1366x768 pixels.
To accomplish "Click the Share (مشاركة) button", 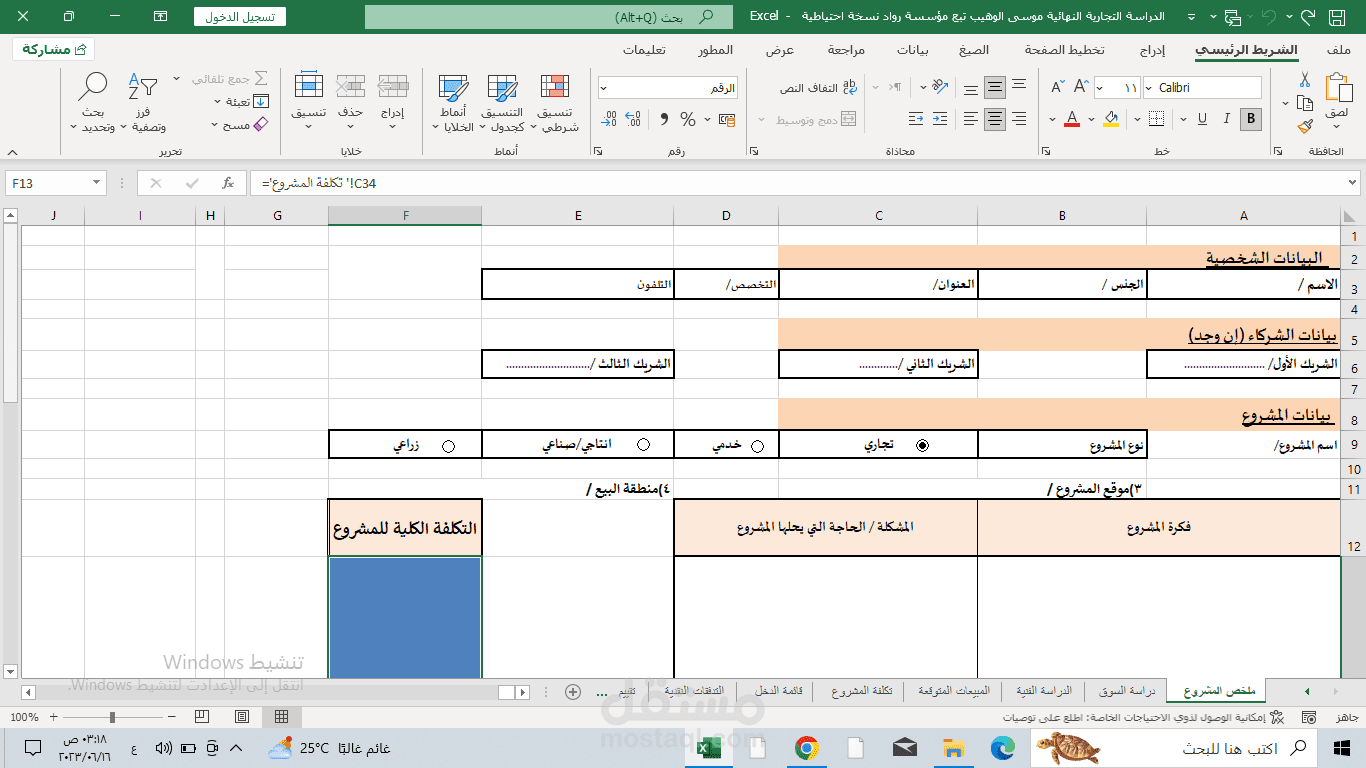I will click(54, 49).
